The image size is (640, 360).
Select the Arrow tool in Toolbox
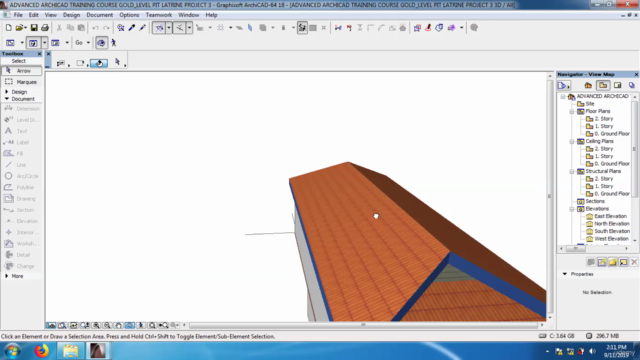22,71
